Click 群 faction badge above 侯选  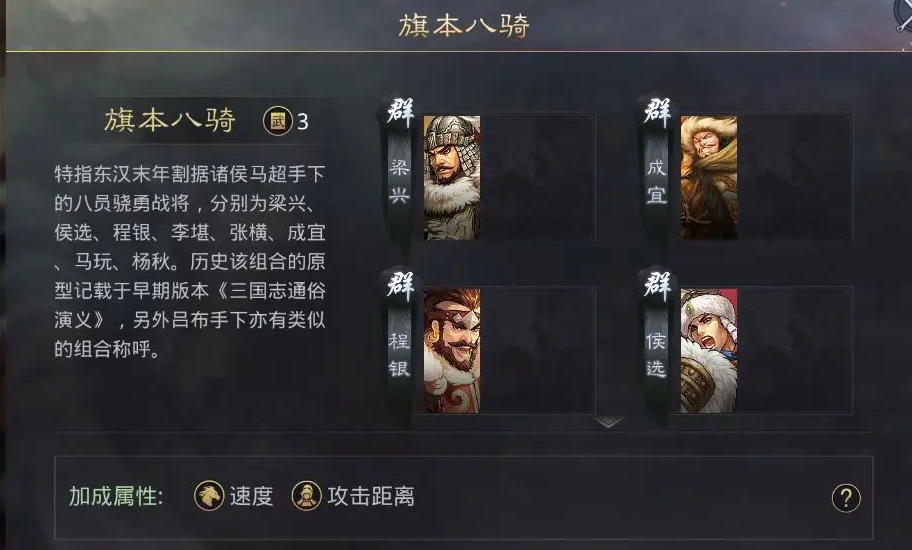(657, 285)
